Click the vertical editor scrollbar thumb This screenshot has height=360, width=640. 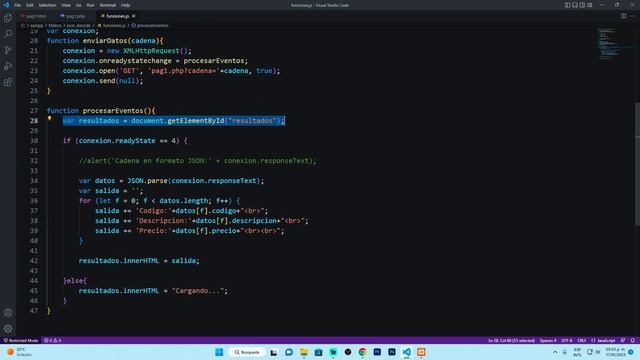638,163
